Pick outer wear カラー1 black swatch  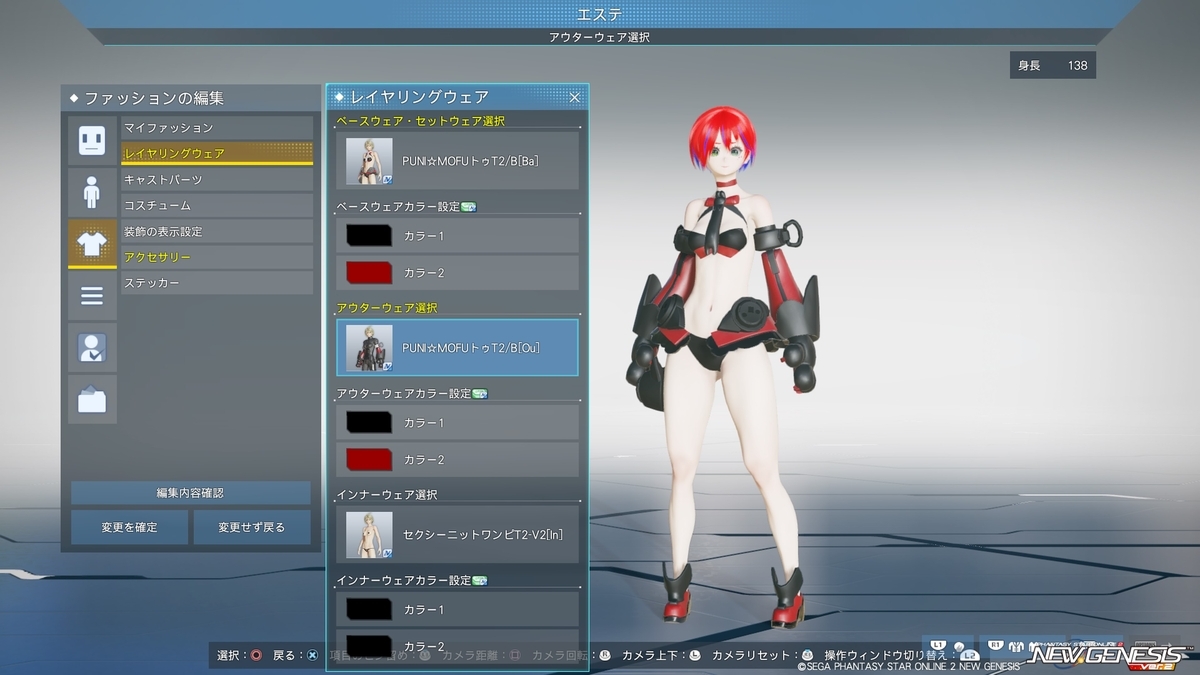[x=369, y=423]
